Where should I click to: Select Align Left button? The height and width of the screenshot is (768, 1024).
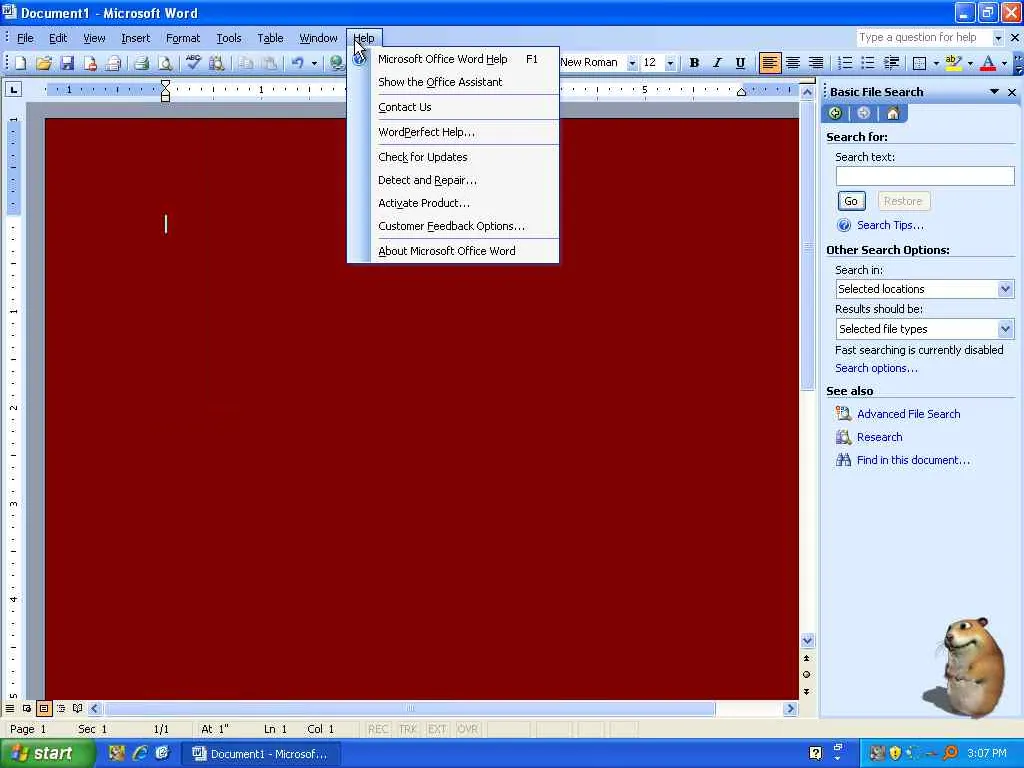(x=770, y=63)
